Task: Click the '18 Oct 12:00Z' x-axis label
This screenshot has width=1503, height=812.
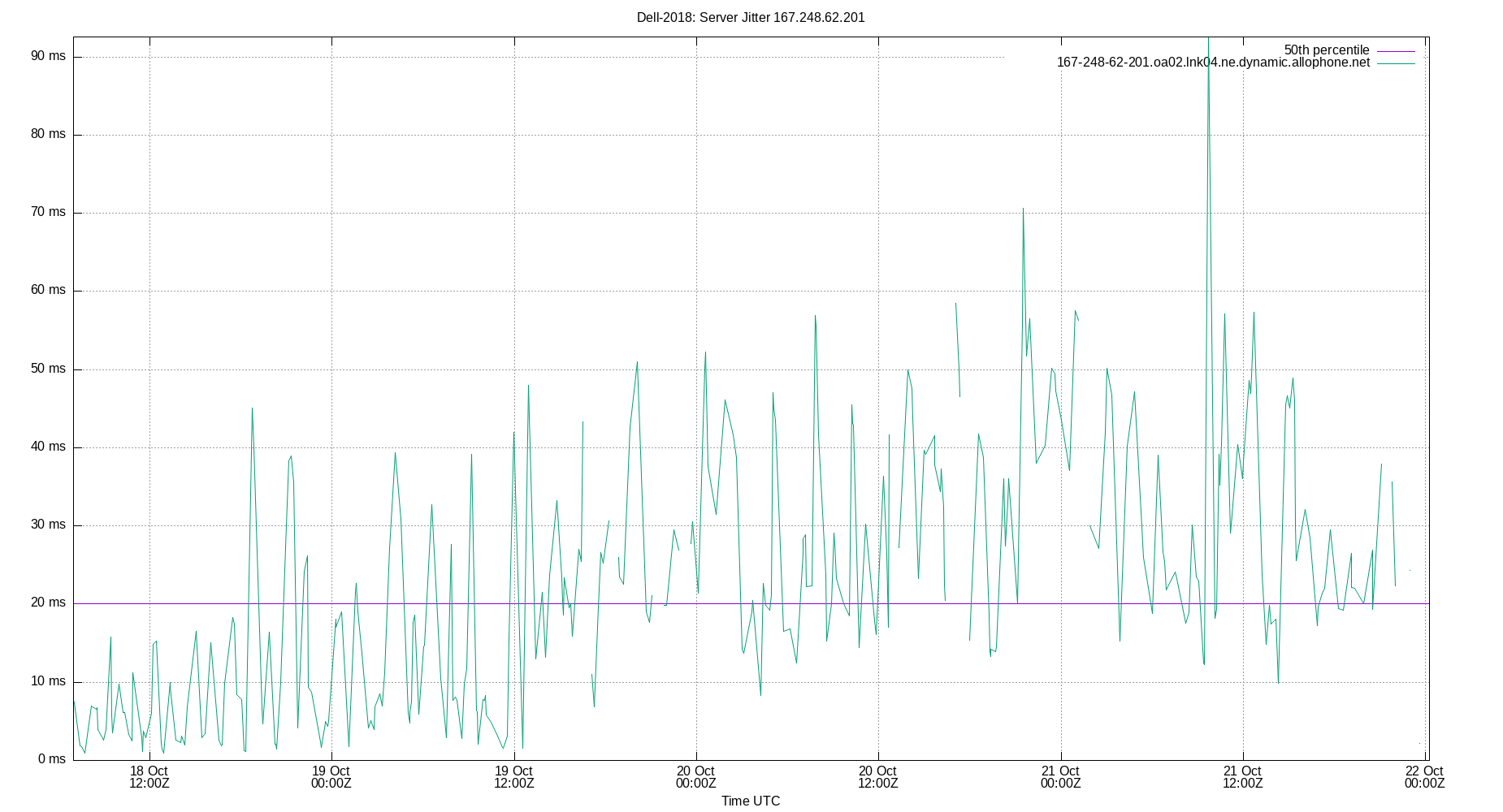Action: [x=149, y=777]
